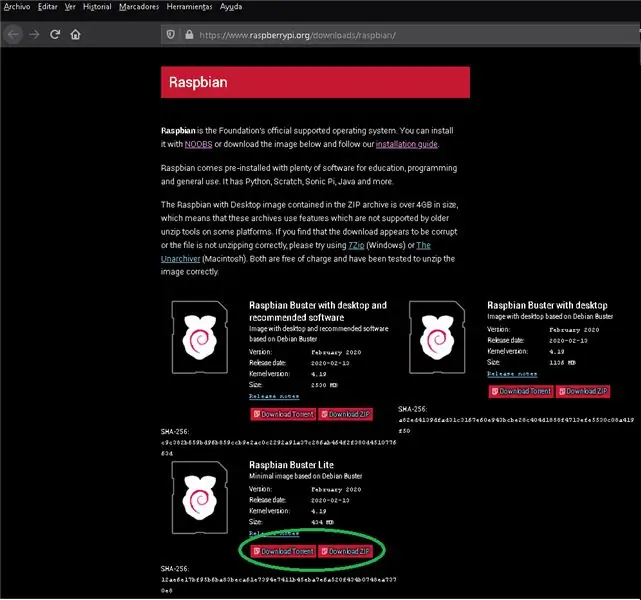Click the Raspbian Buster with desktop title
Screen dimensions: 641x600
tap(547, 305)
